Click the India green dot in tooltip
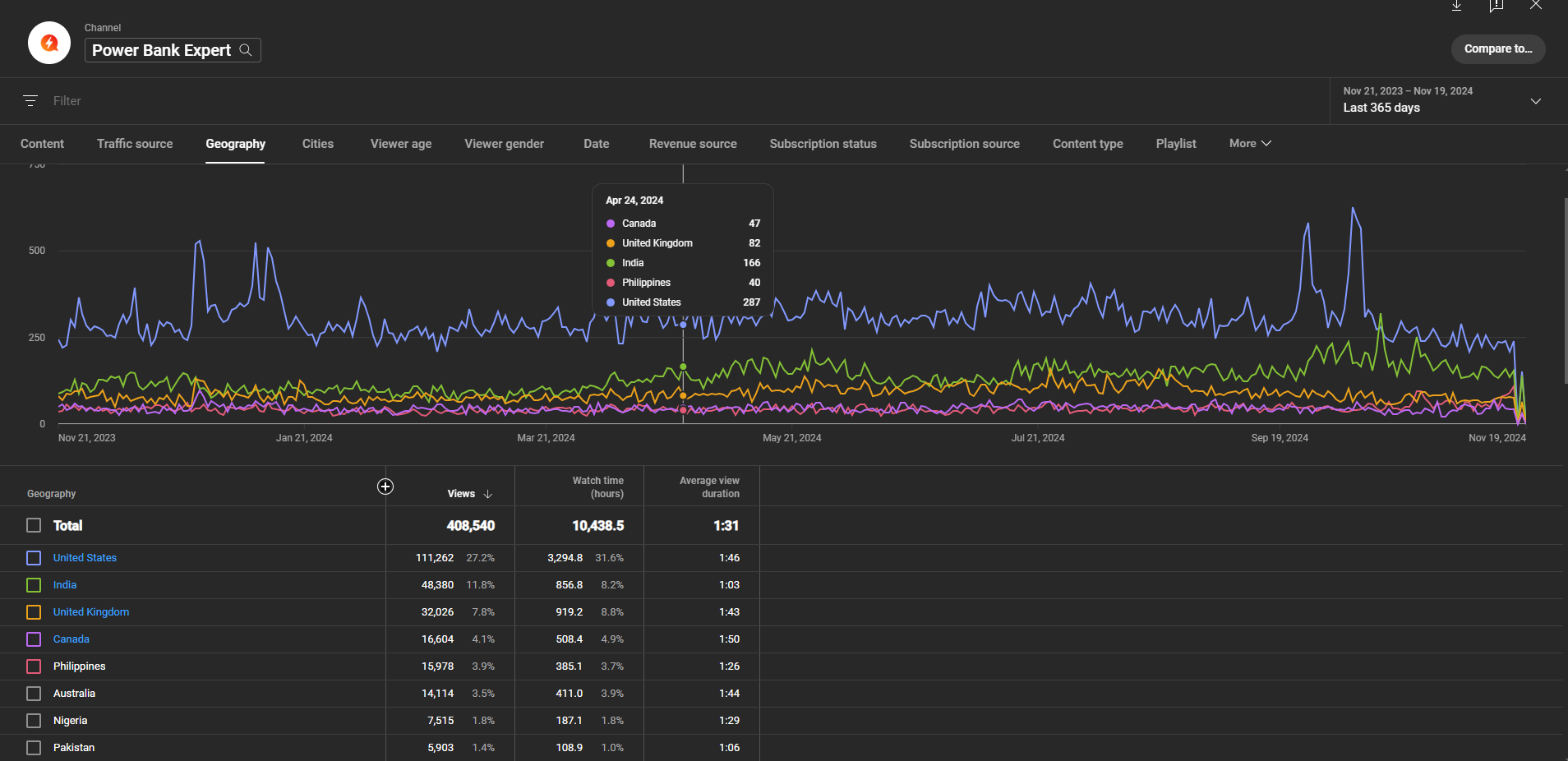 click(611, 263)
